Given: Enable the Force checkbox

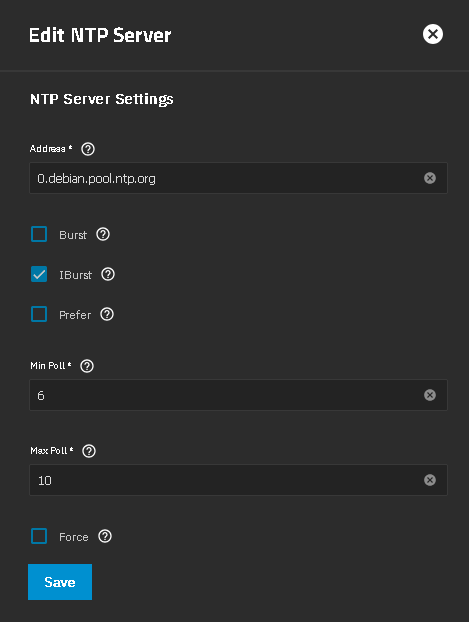Looking at the screenshot, I should click(39, 536).
